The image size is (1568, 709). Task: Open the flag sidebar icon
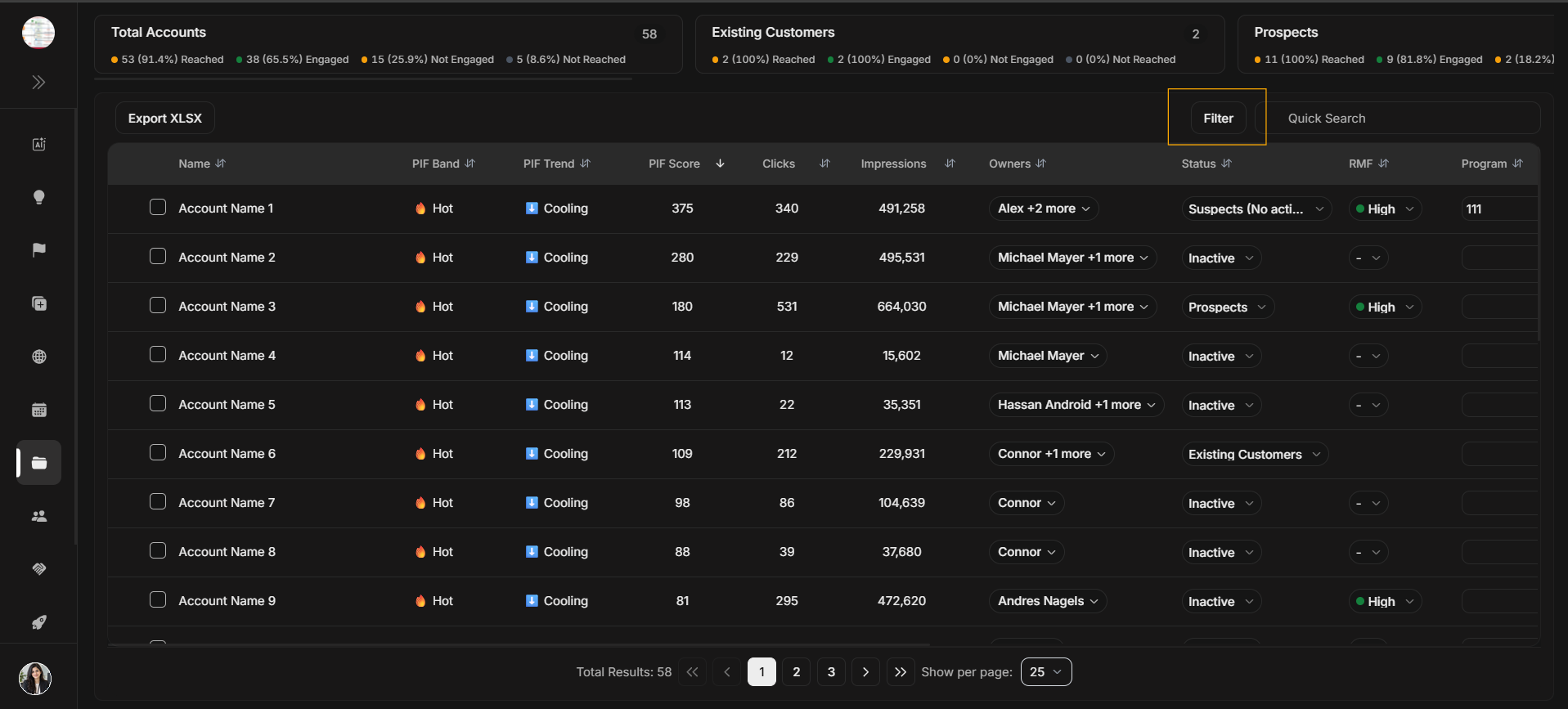38,250
